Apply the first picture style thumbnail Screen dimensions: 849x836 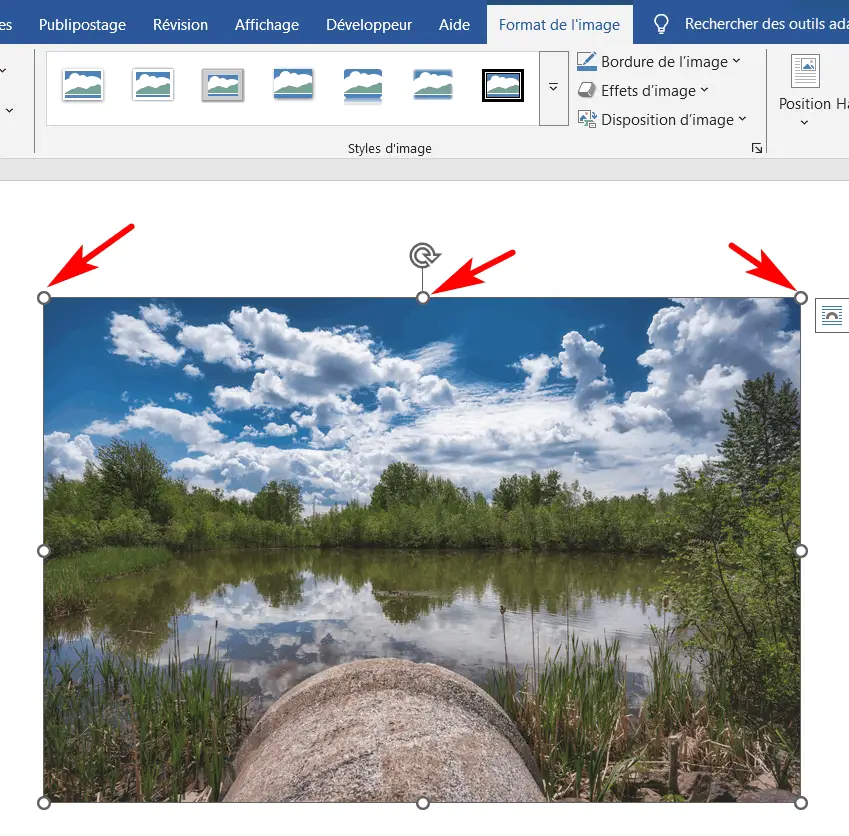coord(83,85)
